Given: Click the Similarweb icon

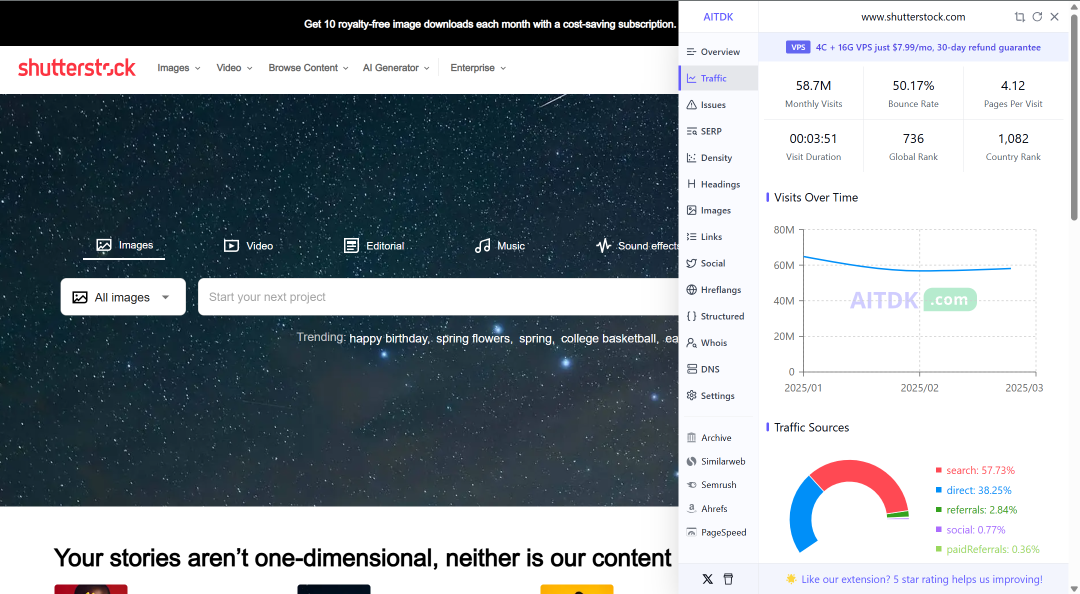Looking at the screenshot, I should coord(692,461).
